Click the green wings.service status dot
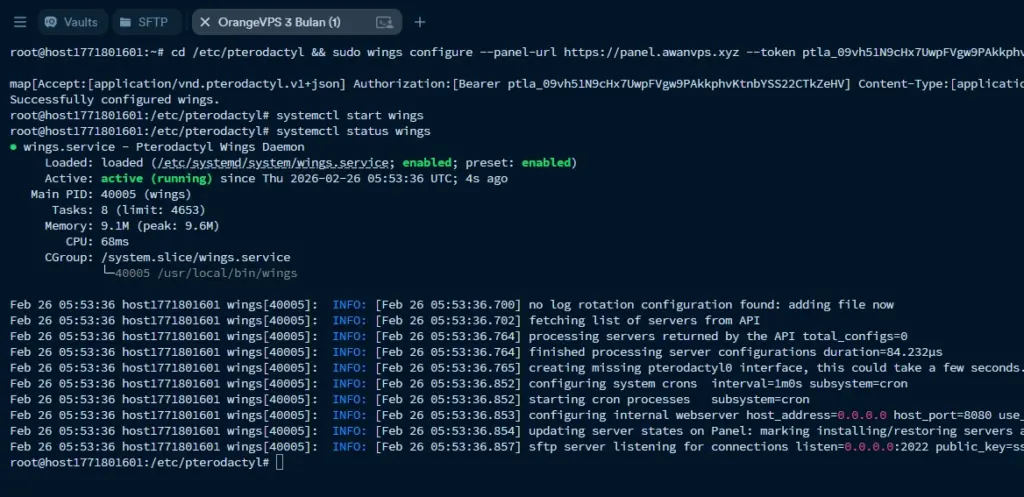This screenshot has width=1024, height=497. (x=13, y=147)
